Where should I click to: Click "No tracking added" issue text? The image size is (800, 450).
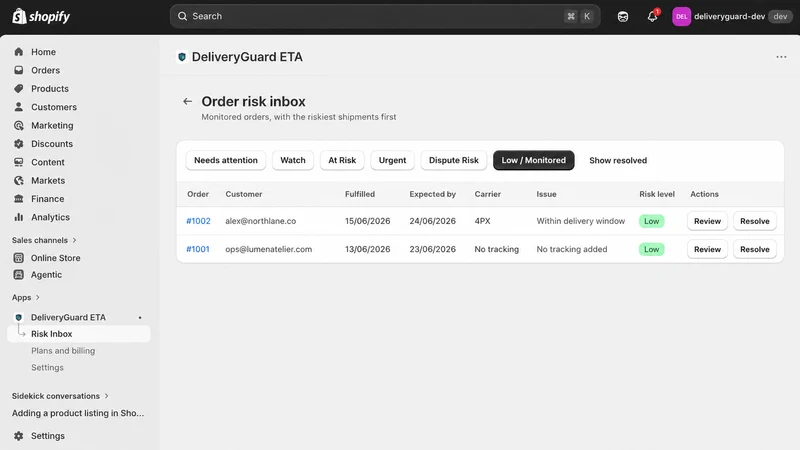571,249
